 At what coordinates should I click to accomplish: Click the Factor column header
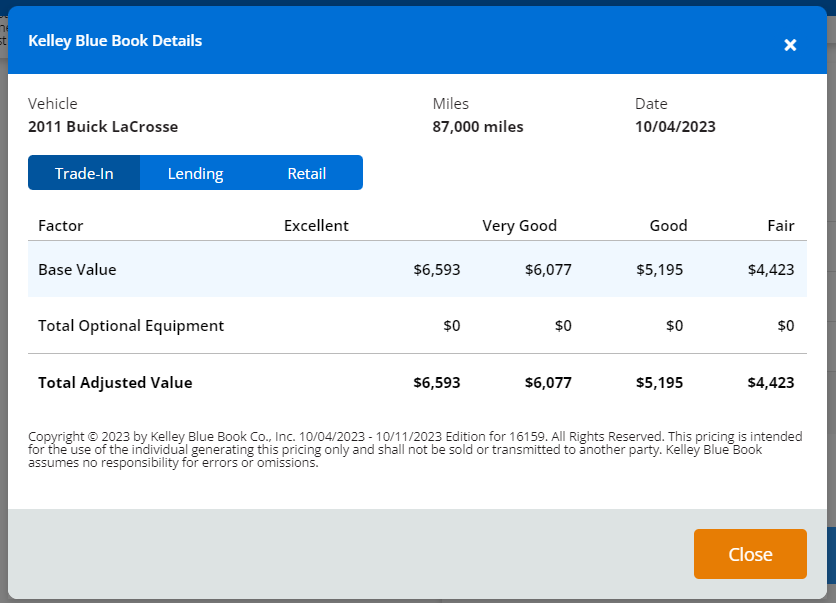[60, 226]
